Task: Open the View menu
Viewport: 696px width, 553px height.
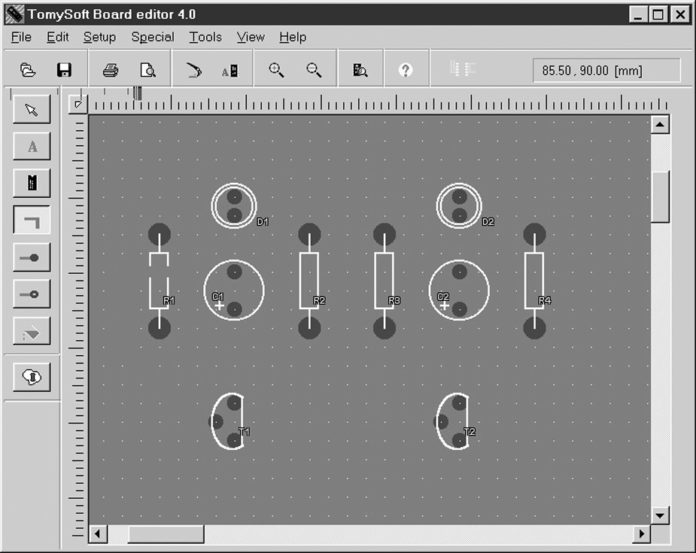Action: (250, 37)
